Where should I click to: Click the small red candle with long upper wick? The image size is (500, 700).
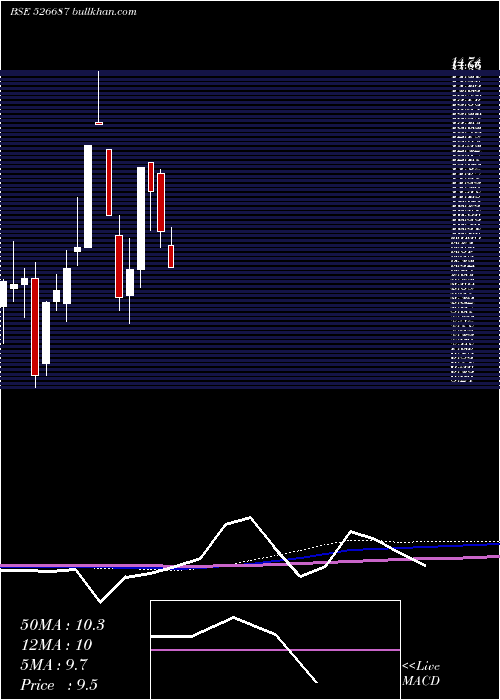pos(99,123)
